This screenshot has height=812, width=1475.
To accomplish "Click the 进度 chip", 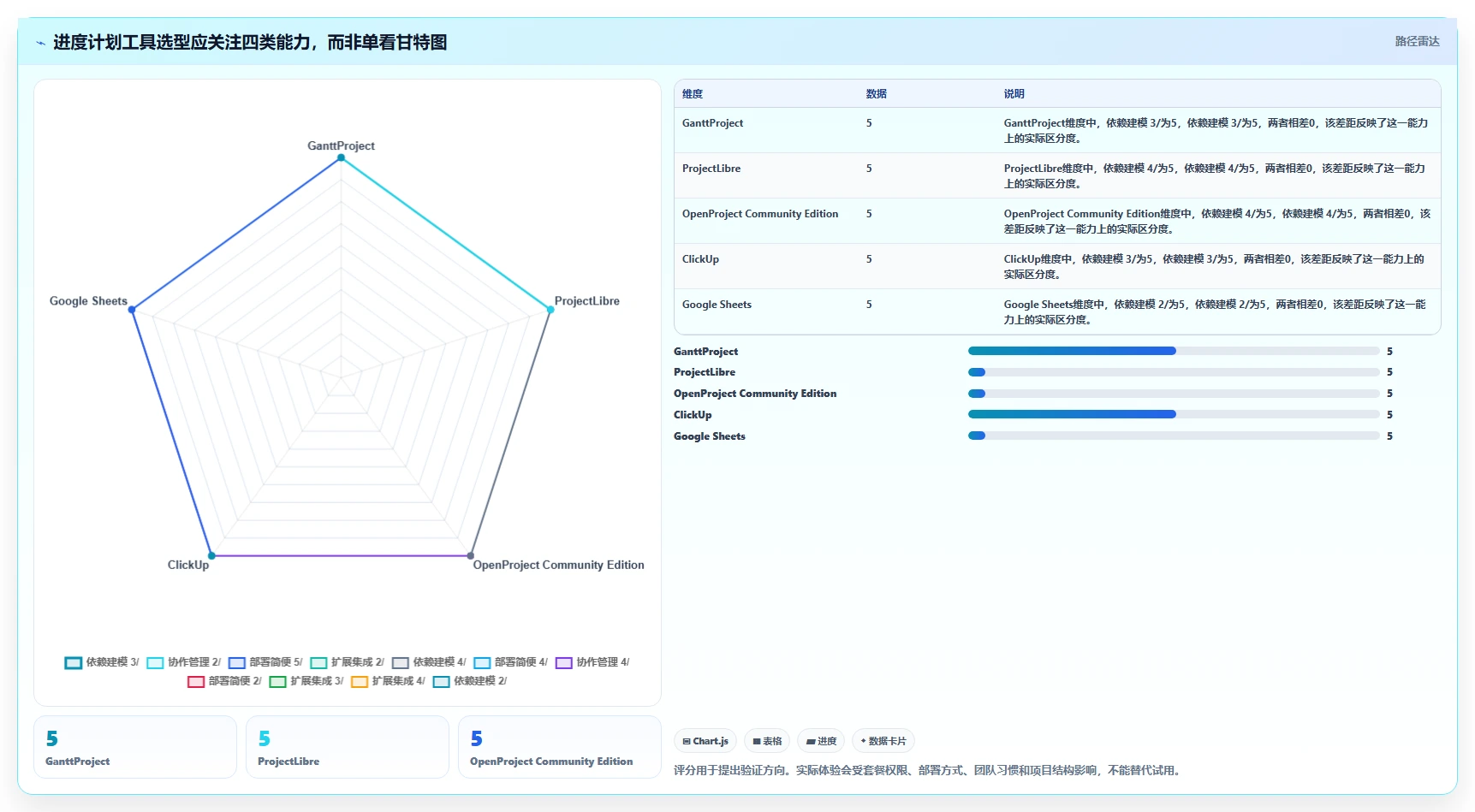I will (821, 741).
